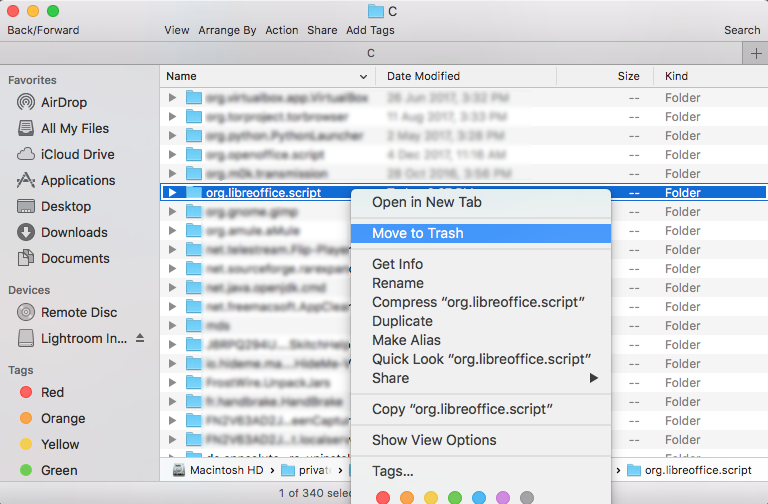
Task: Click Add Tags in the toolbar
Action: click(x=370, y=30)
